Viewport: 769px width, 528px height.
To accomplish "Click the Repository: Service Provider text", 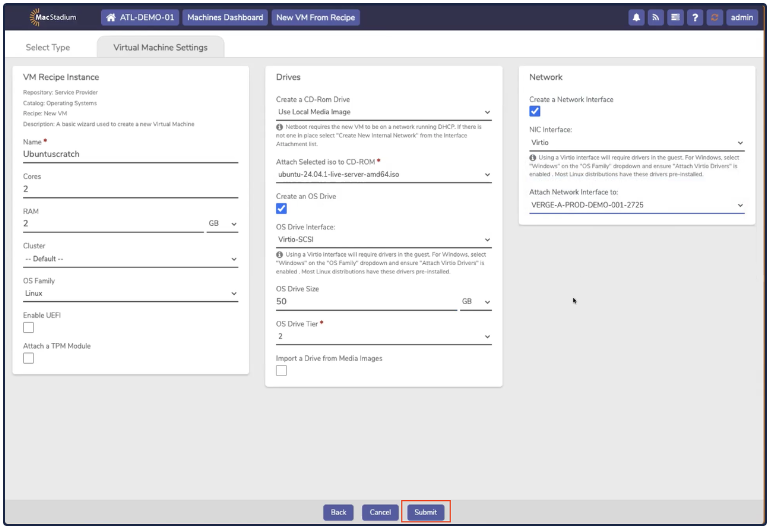I will point(60,92).
